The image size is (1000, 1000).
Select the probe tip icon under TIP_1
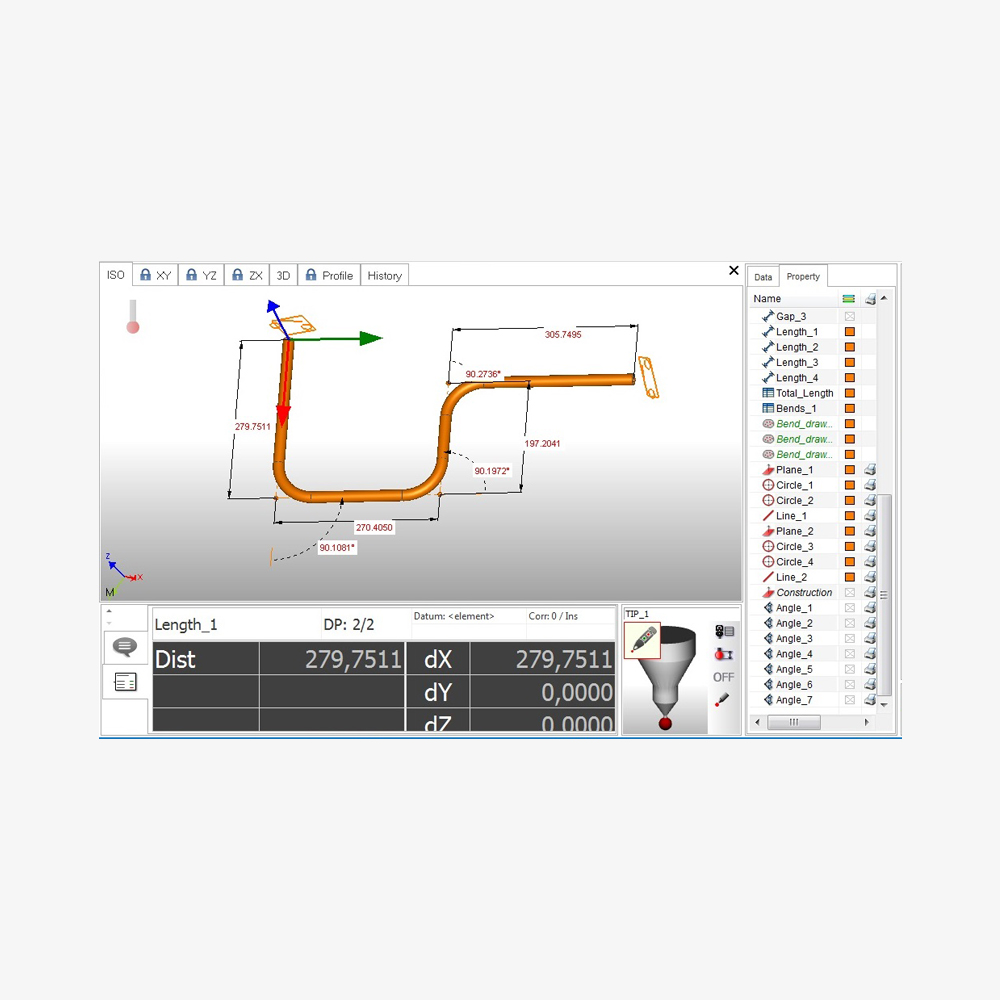(x=641, y=640)
